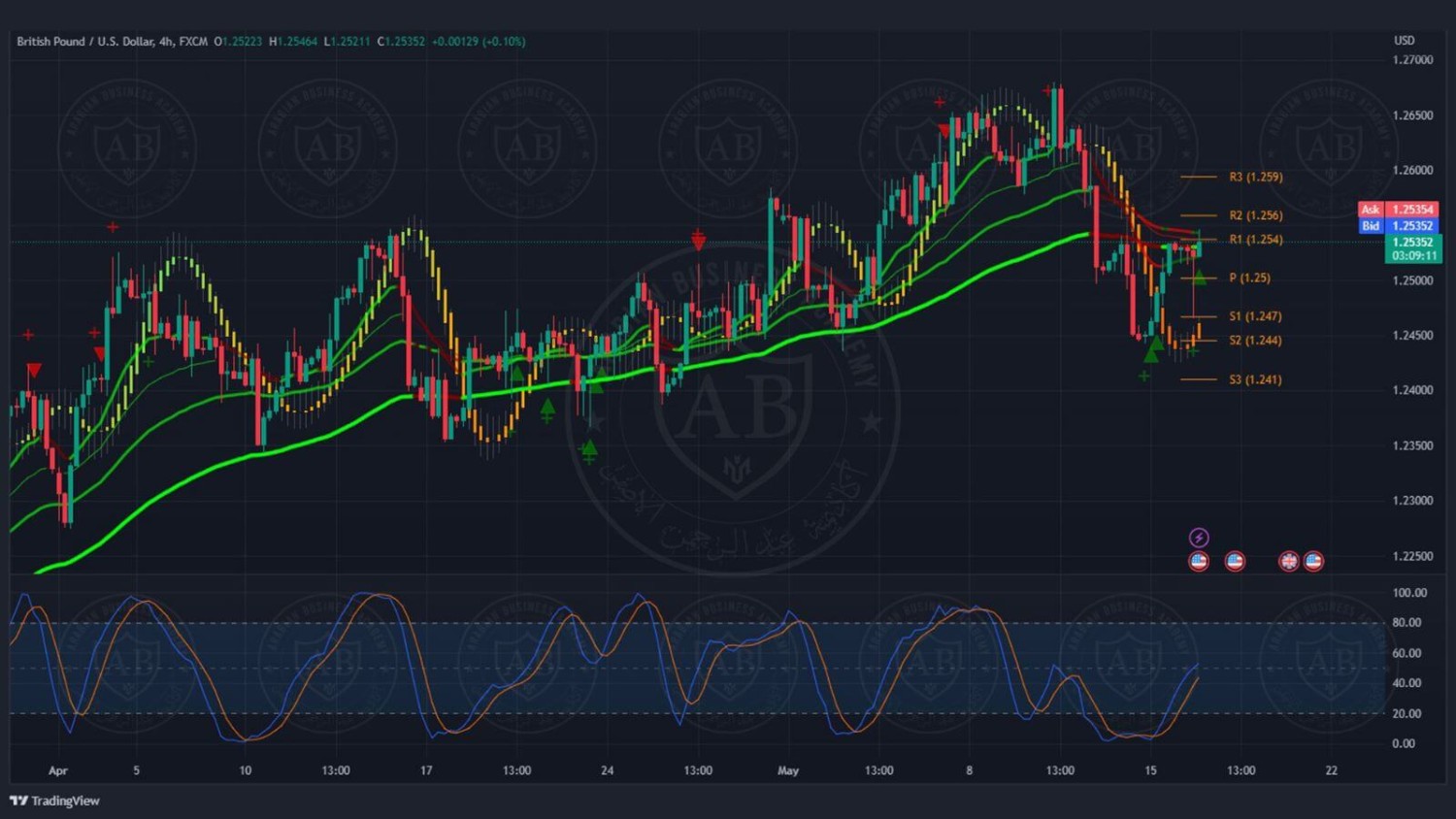This screenshot has height=819, width=1456.
Task: Click the 0.00 oscillator scale label
Action: 1404,743
